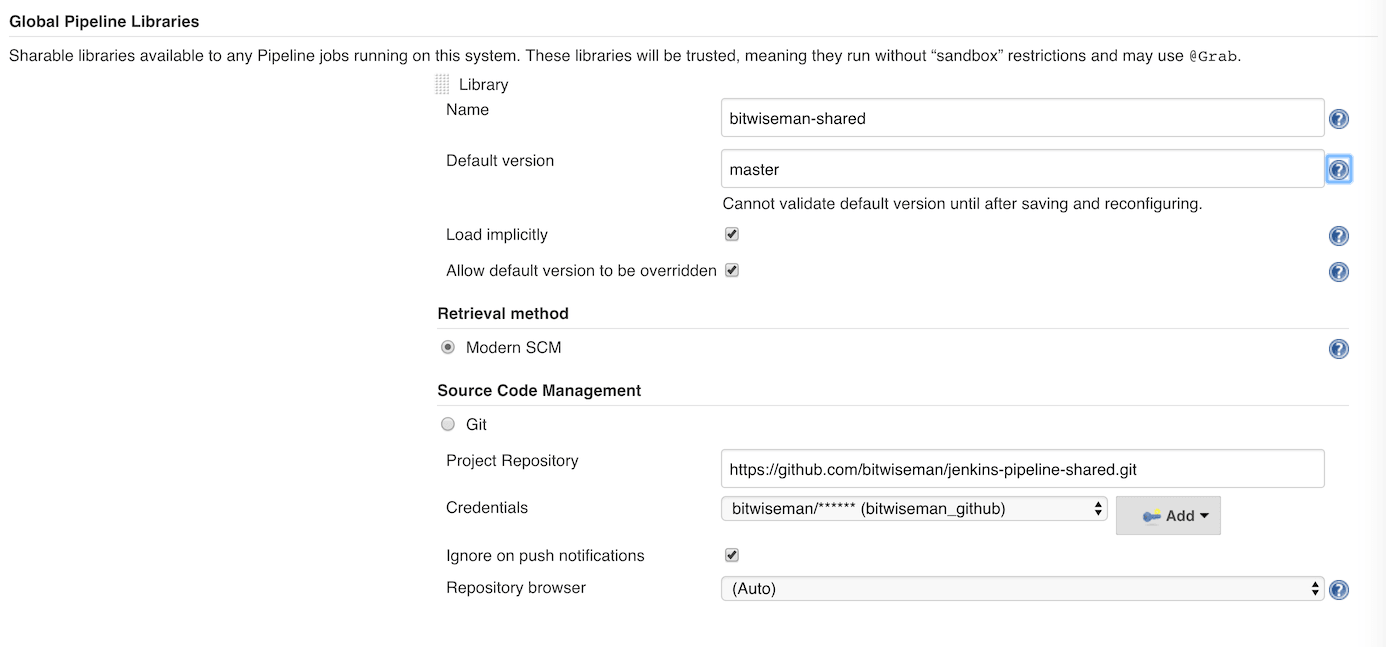The width and height of the screenshot is (1386, 647).
Task: Open the Repository browser dropdown showing (Auto)
Action: pos(1021,588)
